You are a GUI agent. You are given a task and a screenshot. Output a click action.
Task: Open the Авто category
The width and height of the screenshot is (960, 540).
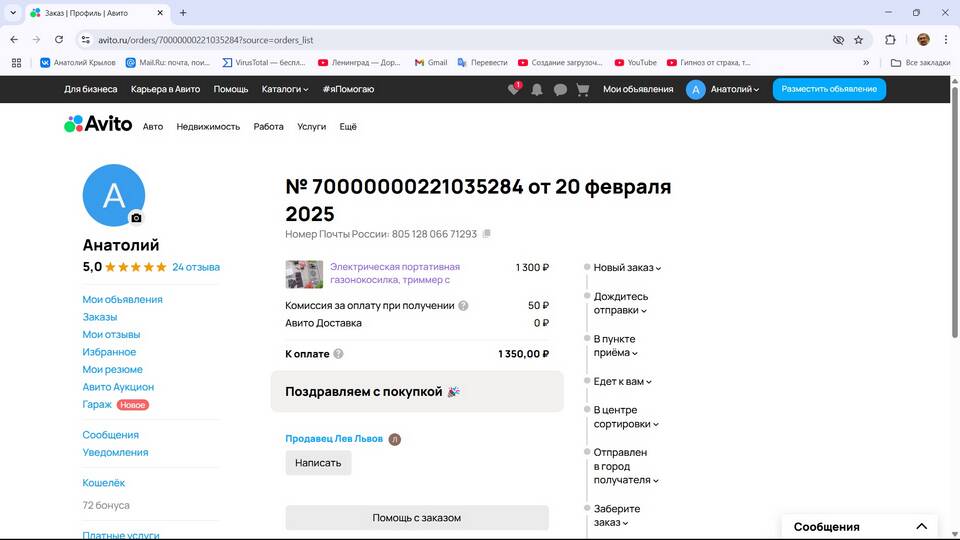pos(152,127)
